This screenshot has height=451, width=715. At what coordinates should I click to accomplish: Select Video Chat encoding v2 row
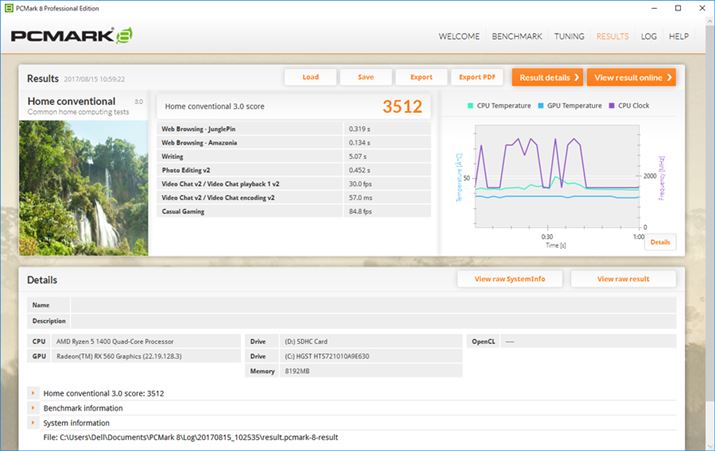pyautogui.click(x=294, y=197)
